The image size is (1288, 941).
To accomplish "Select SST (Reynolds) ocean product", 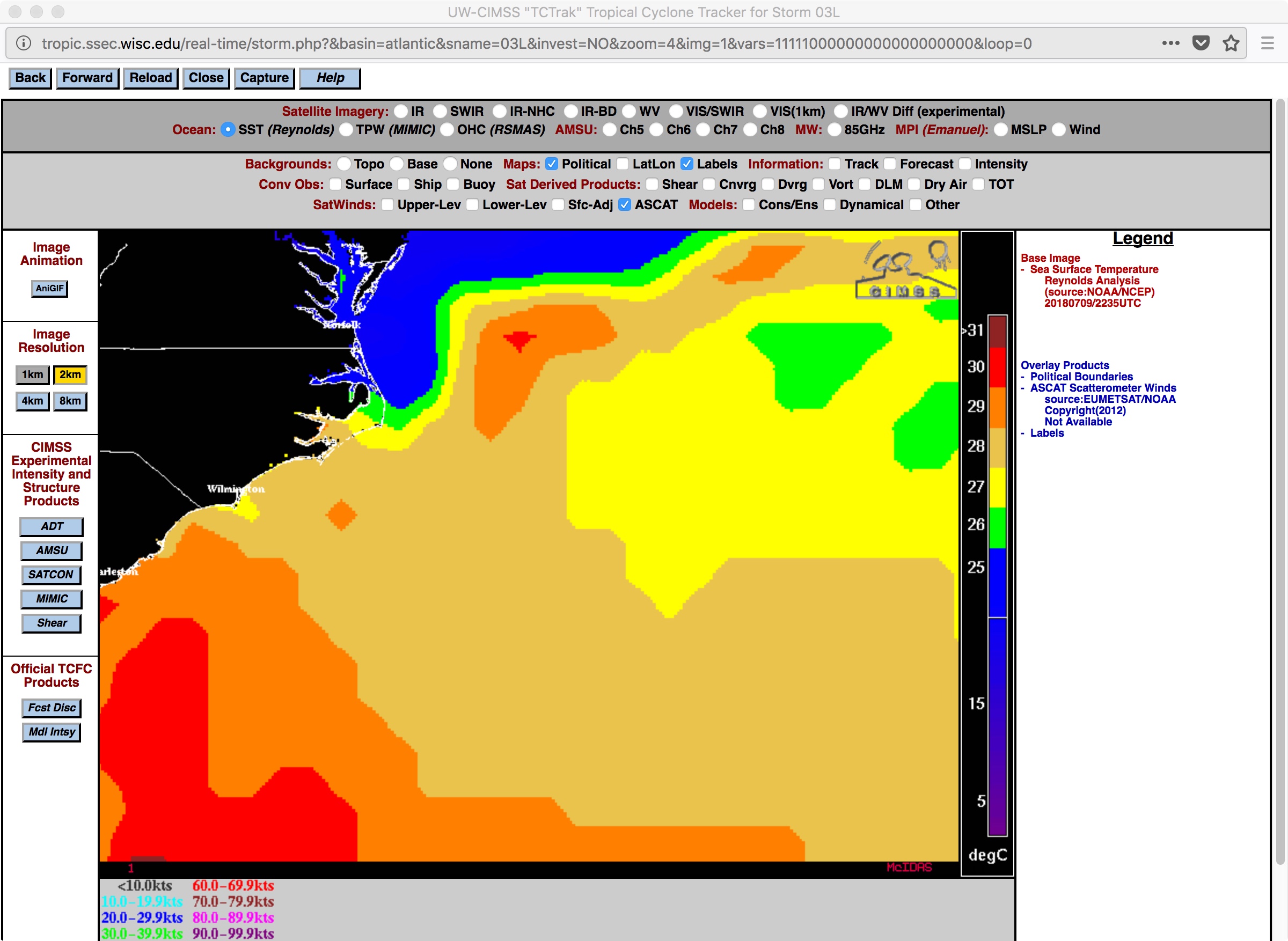I will pos(228,130).
